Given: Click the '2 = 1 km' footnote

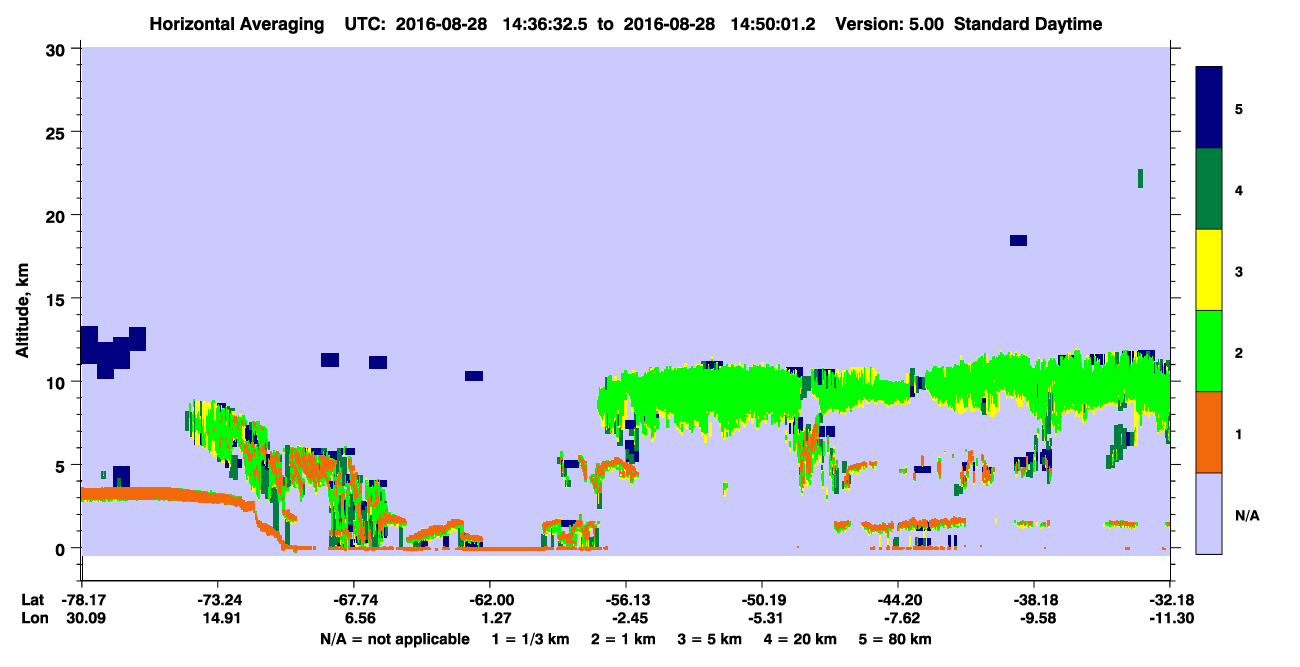Looking at the screenshot, I should pos(624,639).
